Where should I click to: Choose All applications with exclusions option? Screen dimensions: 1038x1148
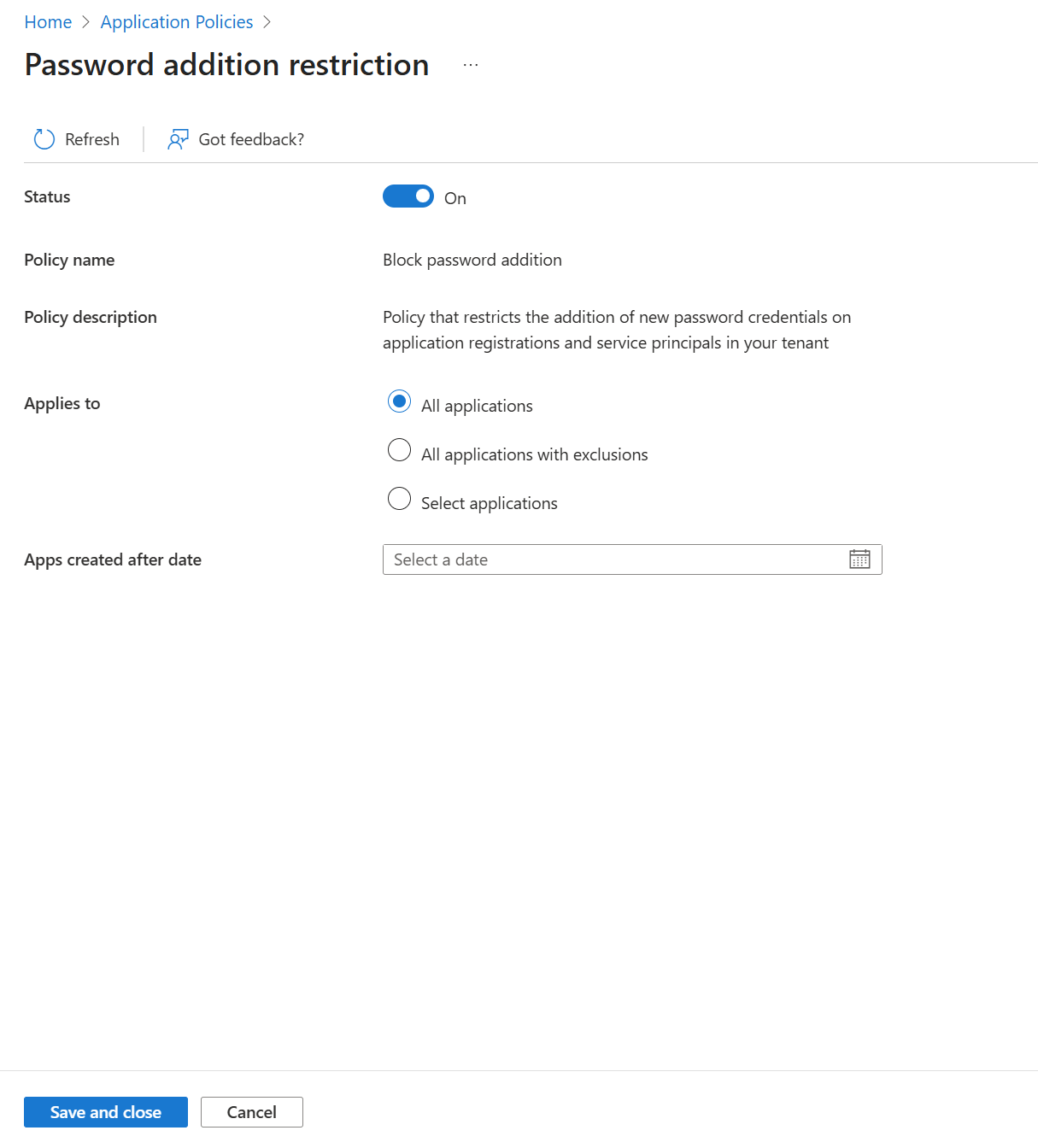tap(399, 450)
